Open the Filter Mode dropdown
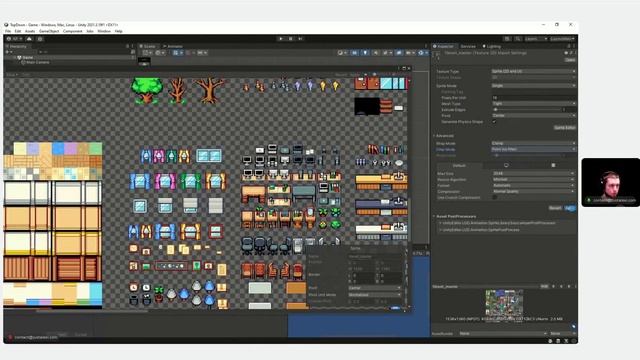 coord(533,149)
